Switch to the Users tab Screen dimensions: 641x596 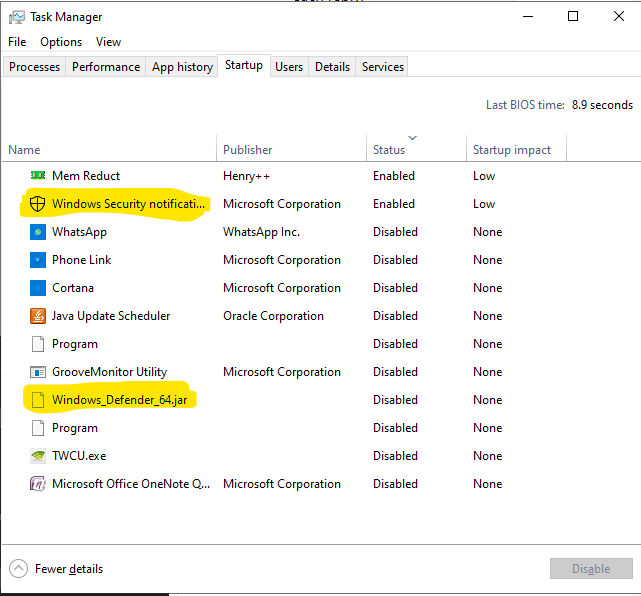289,67
